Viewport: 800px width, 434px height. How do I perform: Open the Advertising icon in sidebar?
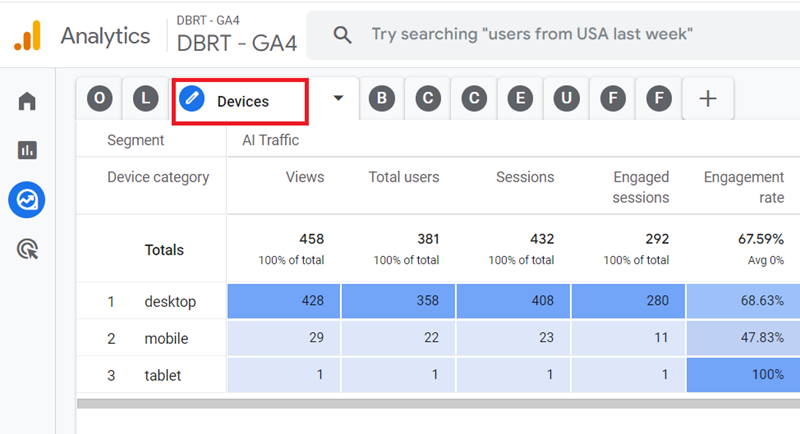27,249
